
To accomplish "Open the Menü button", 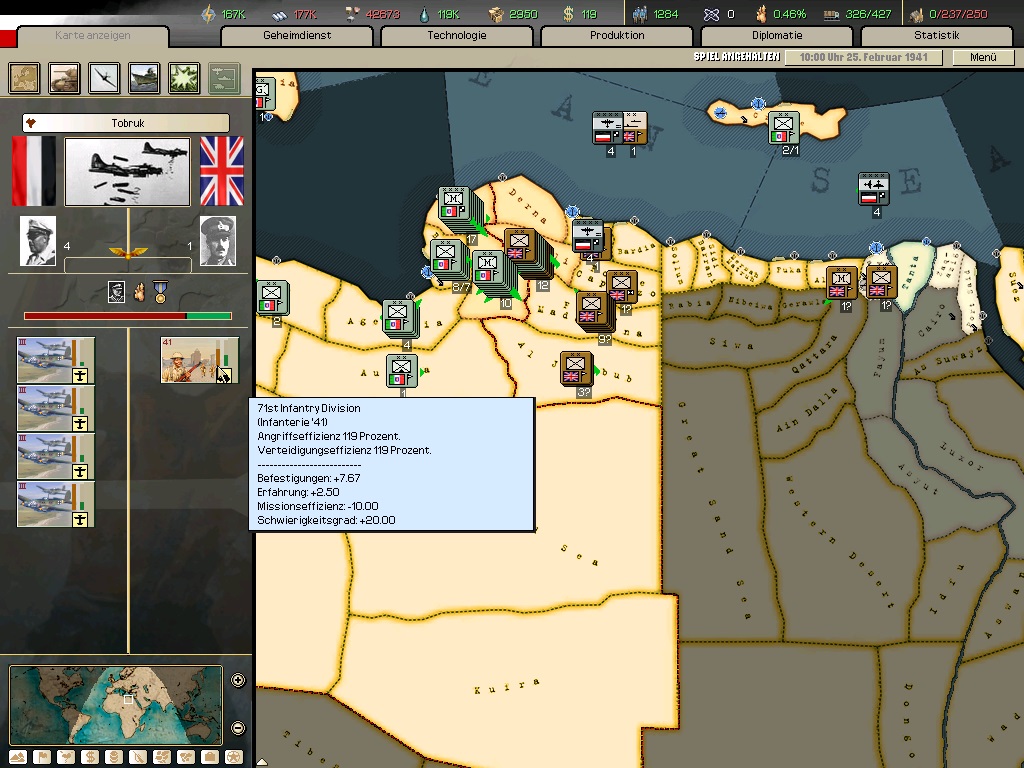I will [x=983, y=57].
